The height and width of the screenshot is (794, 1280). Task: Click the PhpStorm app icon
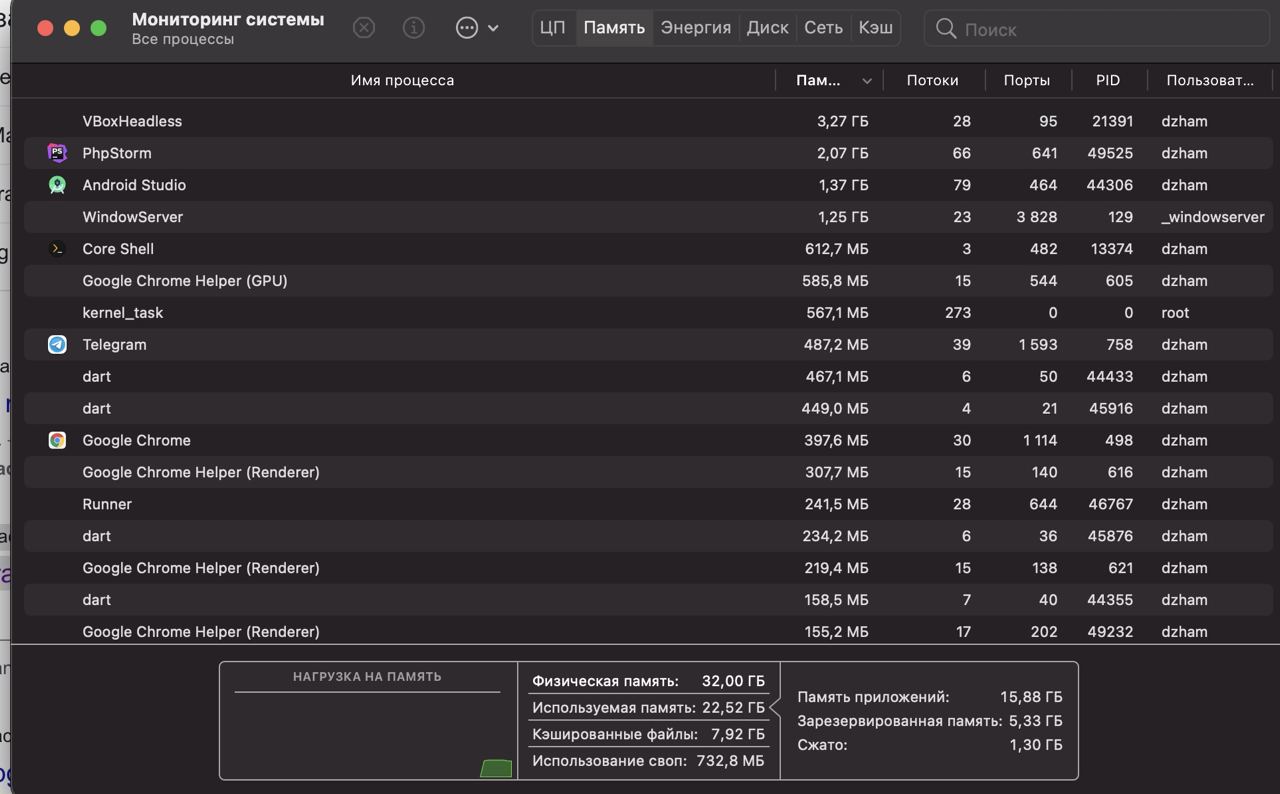pyautogui.click(x=57, y=153)
